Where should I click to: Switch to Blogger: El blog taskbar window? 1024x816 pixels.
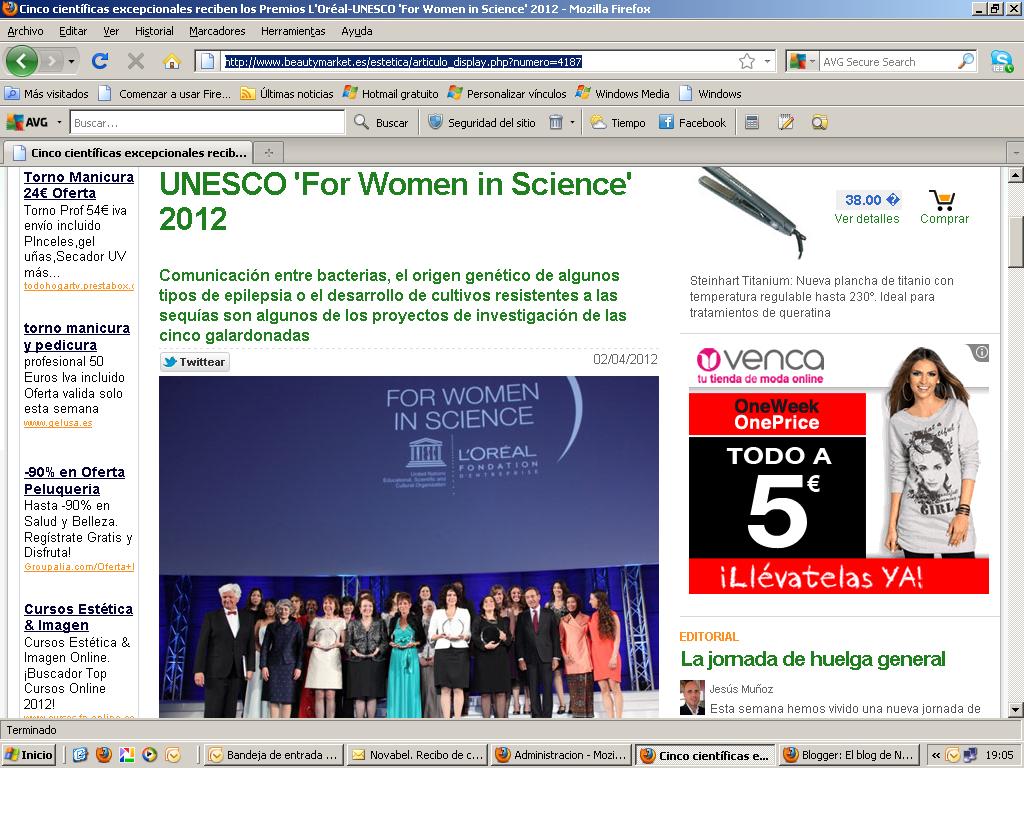pyautogui.click(x=849, y=755)
